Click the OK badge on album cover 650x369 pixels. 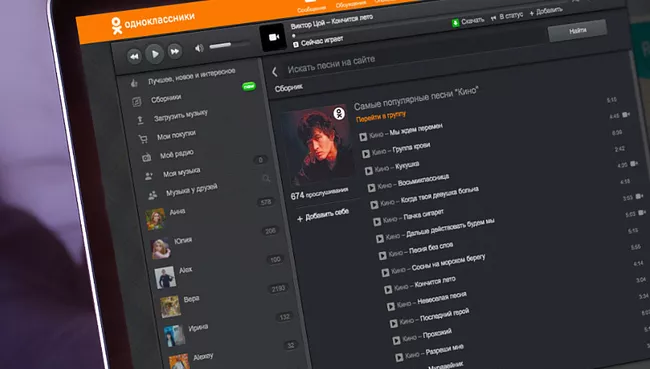339,113
